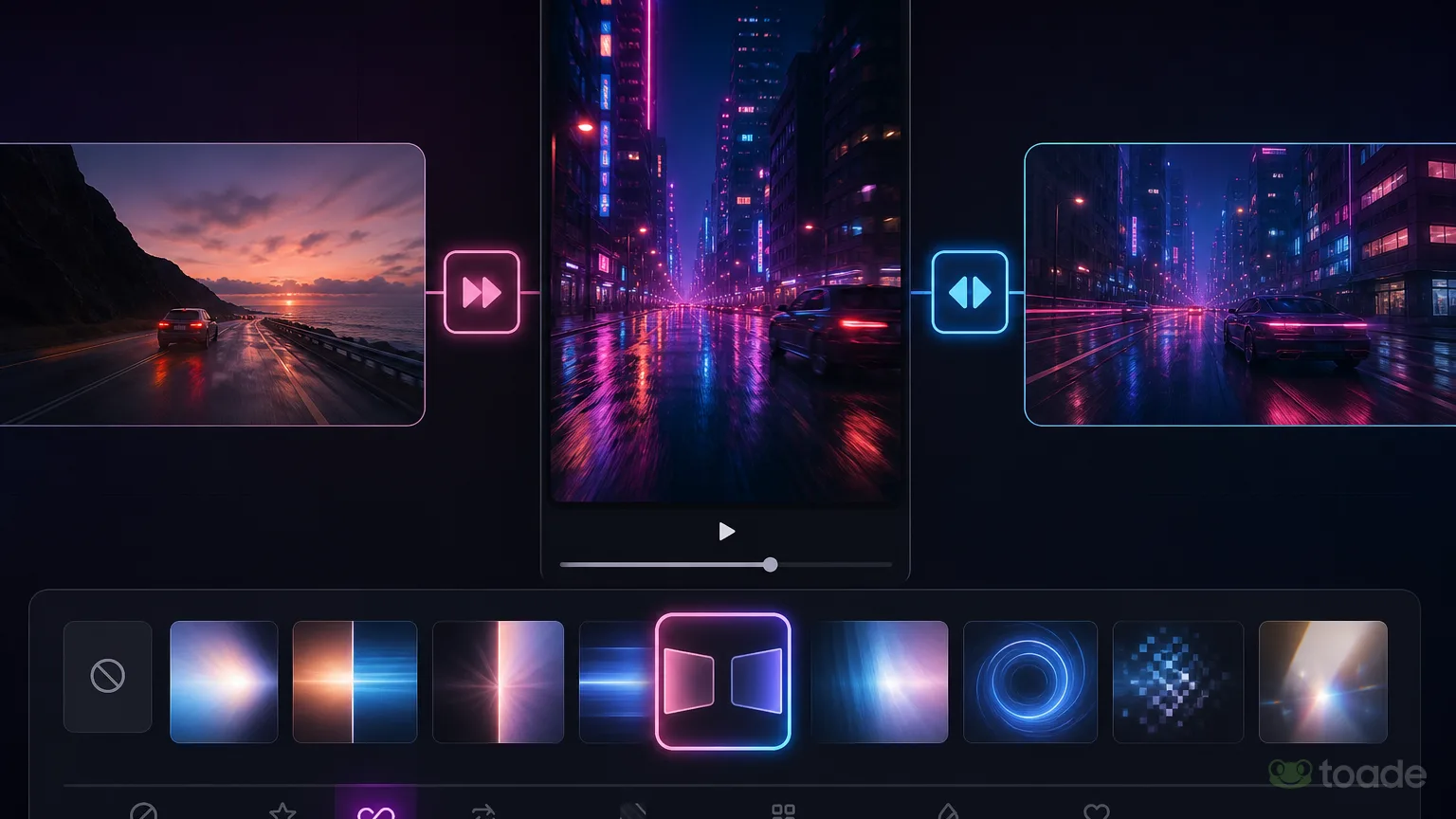The width and height of the screenshot is (1456, 819).
Task: Click the pink fast-forward transition node
Action: pyautogui.click(x=482, y=292)
